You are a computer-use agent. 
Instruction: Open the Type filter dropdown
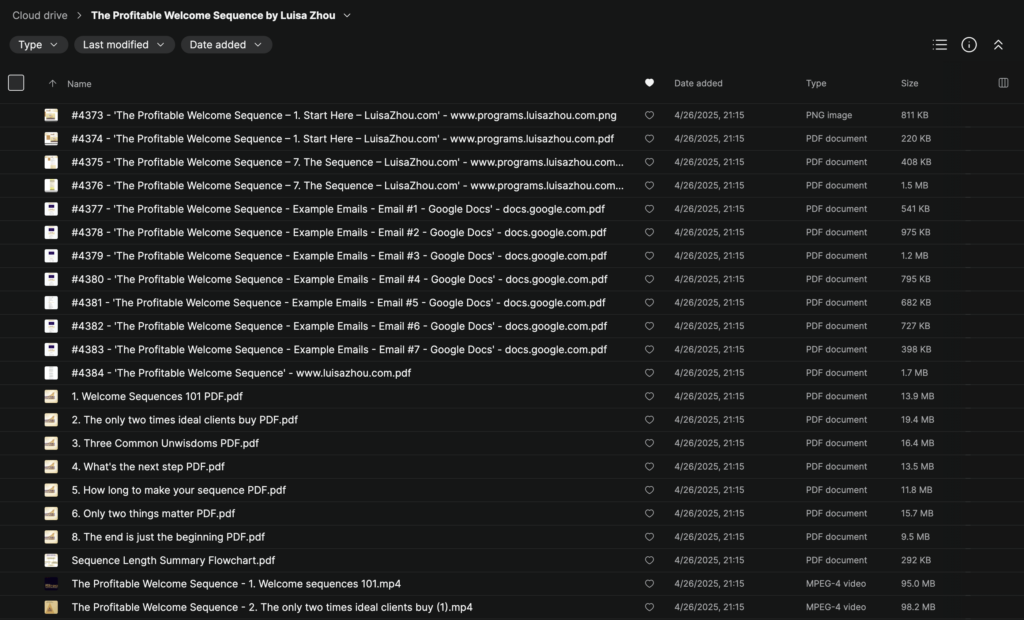pyautogui.click(x=39, y=45)
